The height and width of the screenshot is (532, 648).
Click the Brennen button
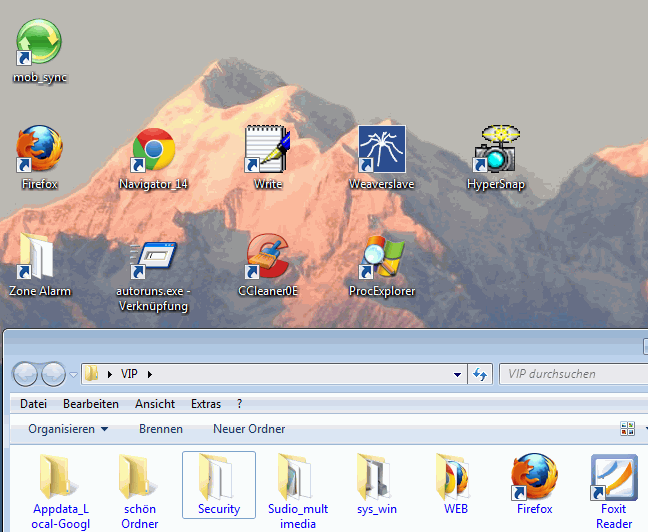(x=161, y=429)
